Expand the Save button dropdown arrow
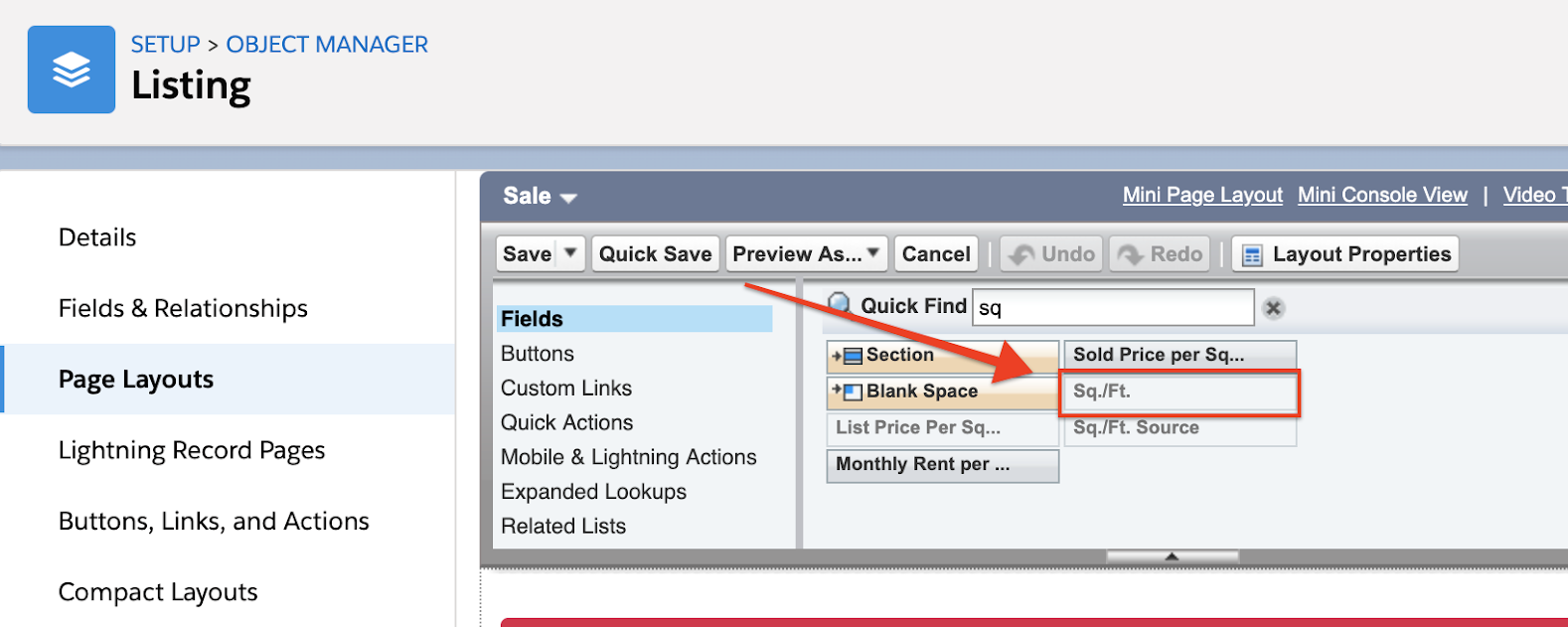 [x=571, y=253]
